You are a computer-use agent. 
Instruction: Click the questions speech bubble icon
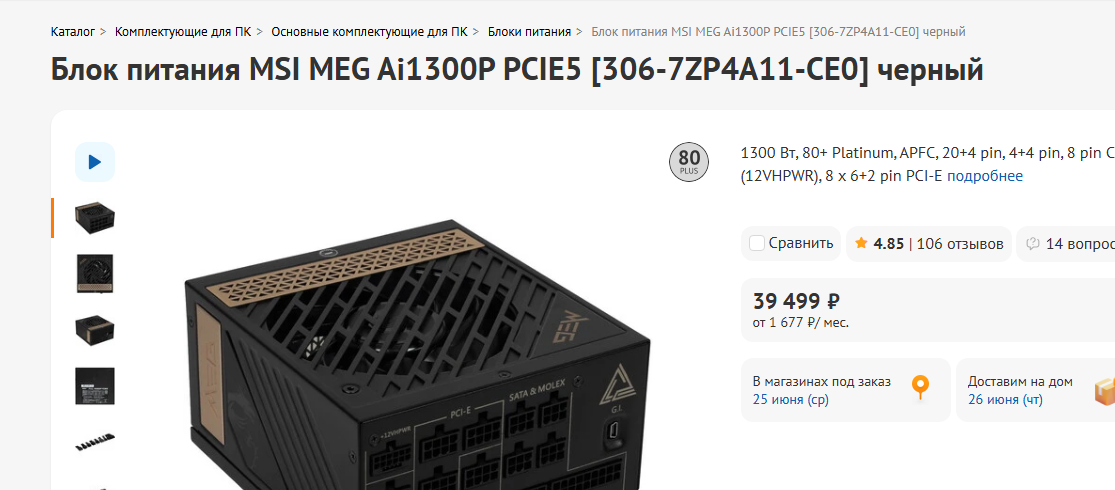[x=1033, y=244]
